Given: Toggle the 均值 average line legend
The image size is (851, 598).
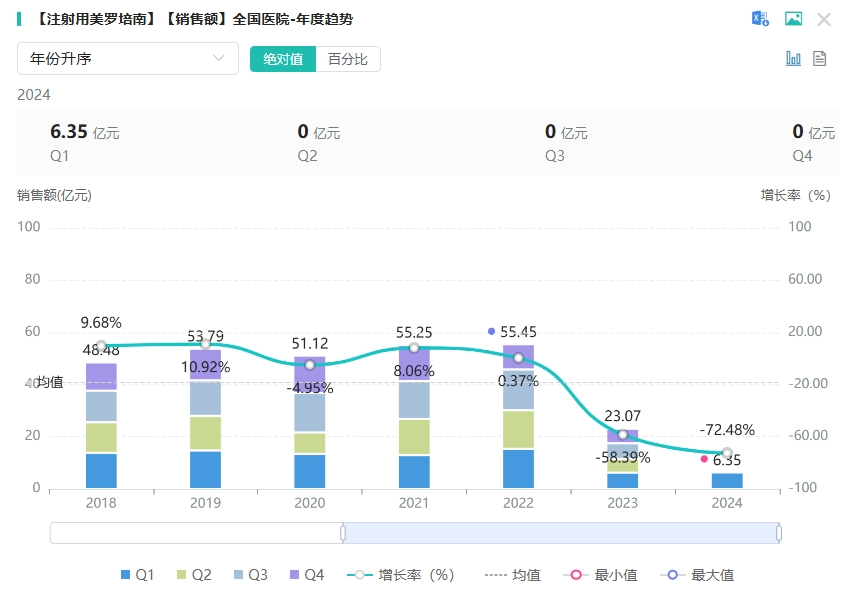Looking at the screenshot, I should pyautogui.click(x=513, y=575).
